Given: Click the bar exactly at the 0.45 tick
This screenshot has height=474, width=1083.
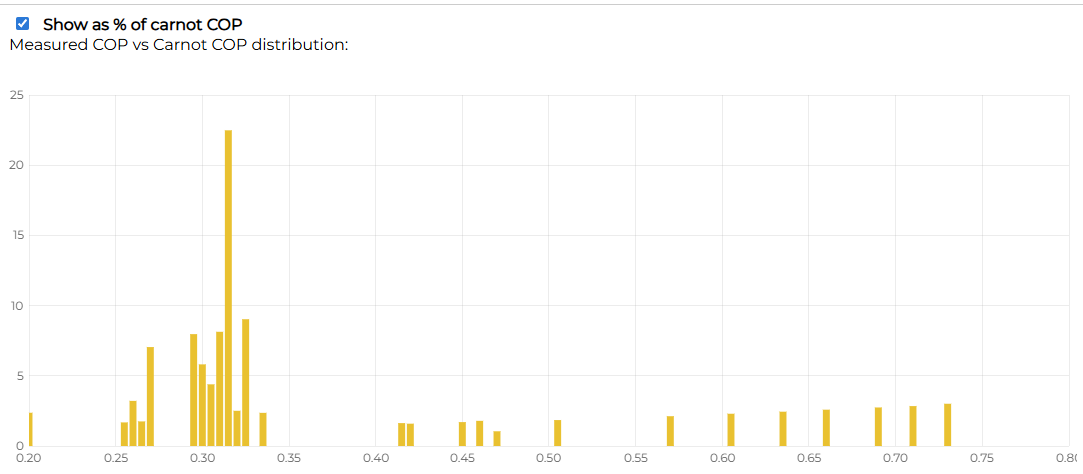Looking at the screenshot, I should pyautogui.click(x=462, y=434).
